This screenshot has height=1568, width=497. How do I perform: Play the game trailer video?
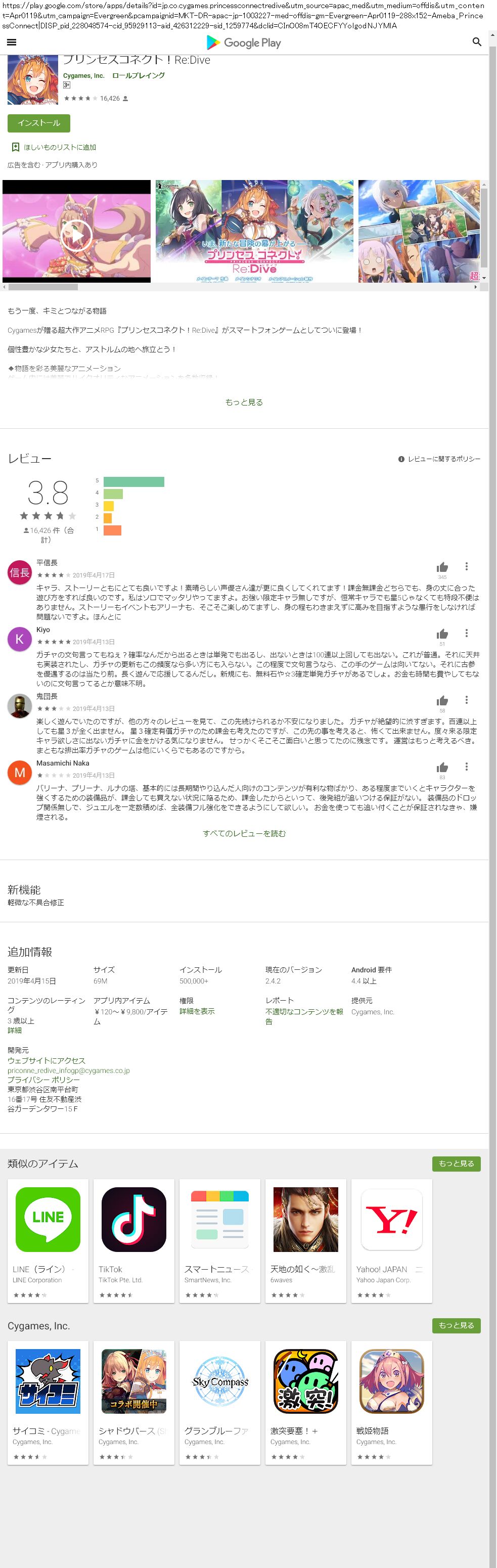pos(76,234)
